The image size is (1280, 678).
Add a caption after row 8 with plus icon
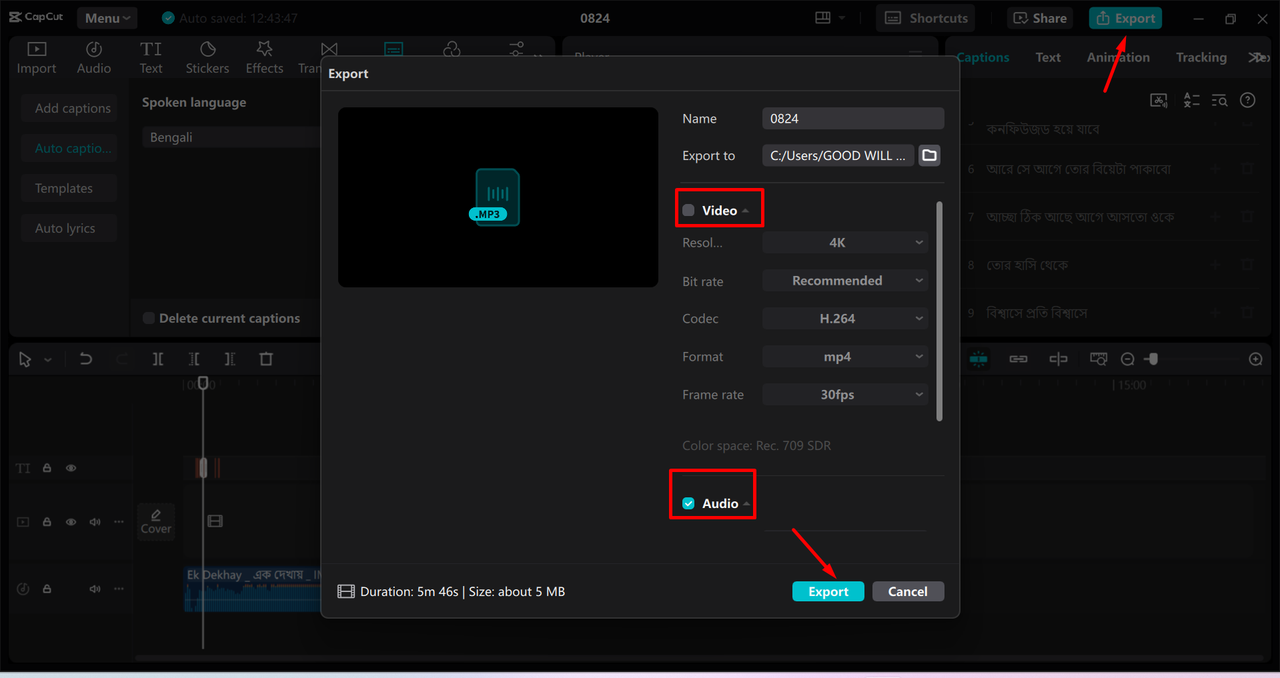click(x=1215, y=265)
